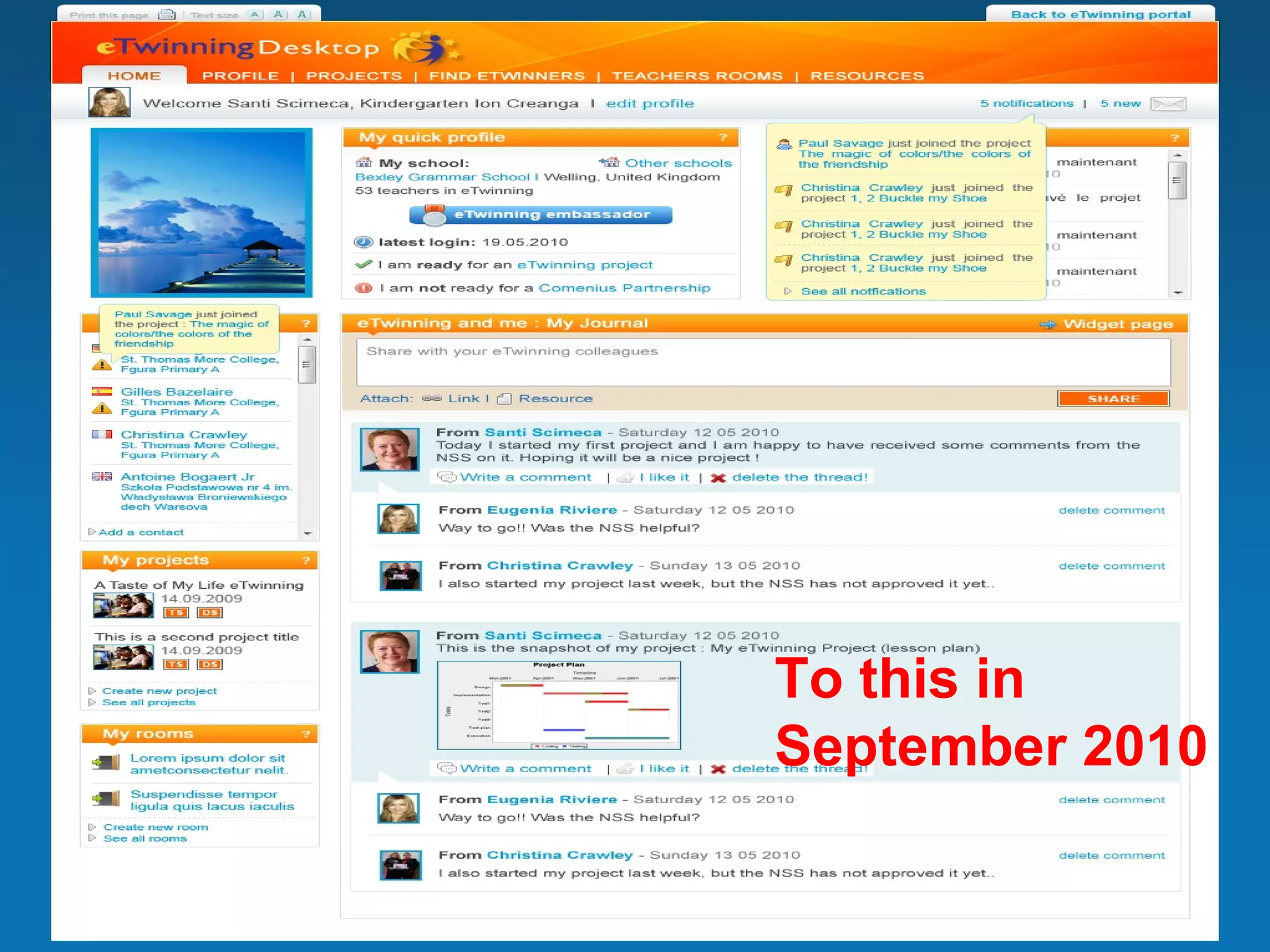Image resolution: width=1270 pixels, height=952 pixels.
Task: Expand Create new room
Action: click(156, 827)
